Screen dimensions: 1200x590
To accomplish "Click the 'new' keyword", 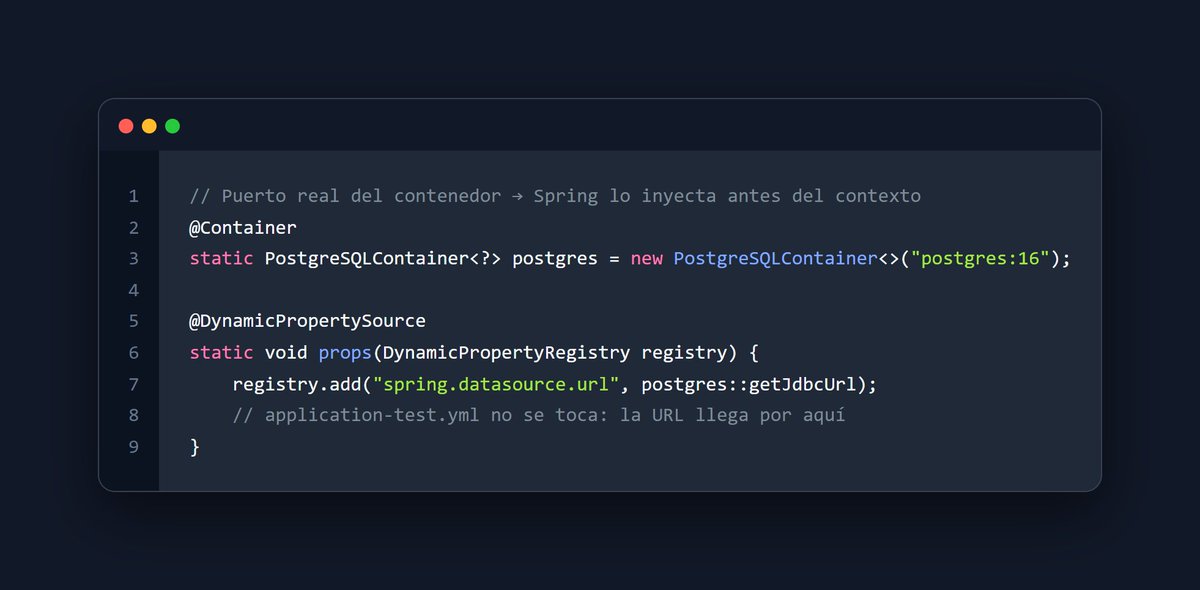I will click(x=646, y=259).
